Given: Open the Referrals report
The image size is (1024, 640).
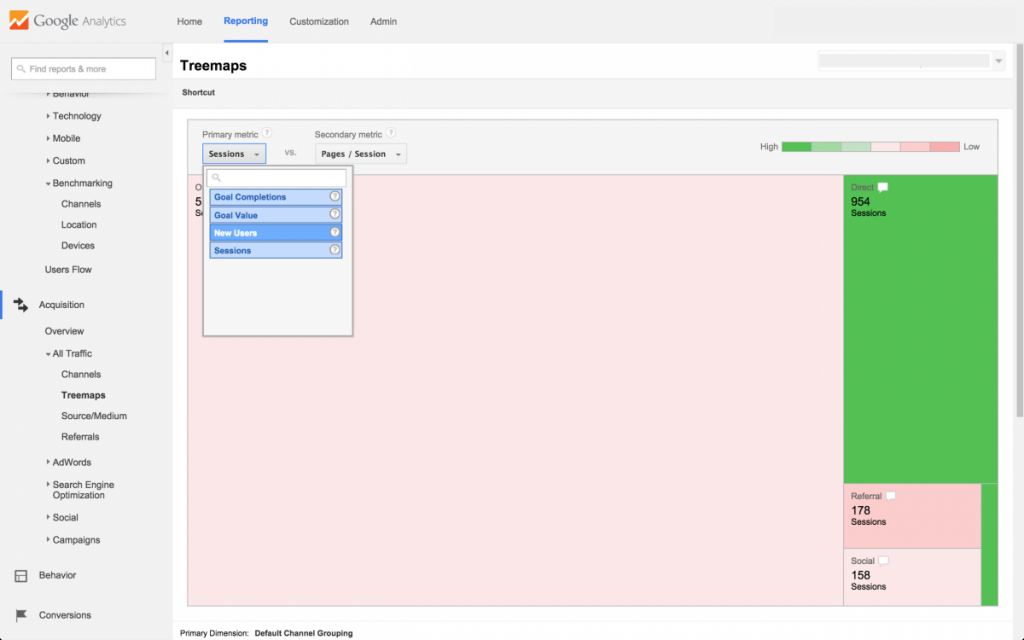Looking at the screenshot, I should pos(80,437).
